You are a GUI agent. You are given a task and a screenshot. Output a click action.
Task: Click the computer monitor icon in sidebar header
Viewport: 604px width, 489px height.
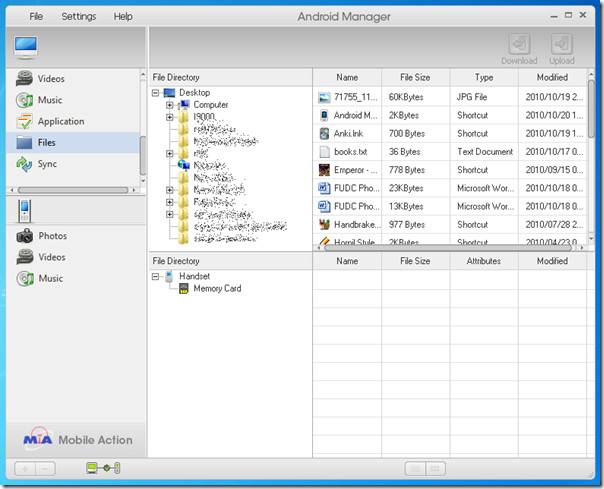point(26,47)
